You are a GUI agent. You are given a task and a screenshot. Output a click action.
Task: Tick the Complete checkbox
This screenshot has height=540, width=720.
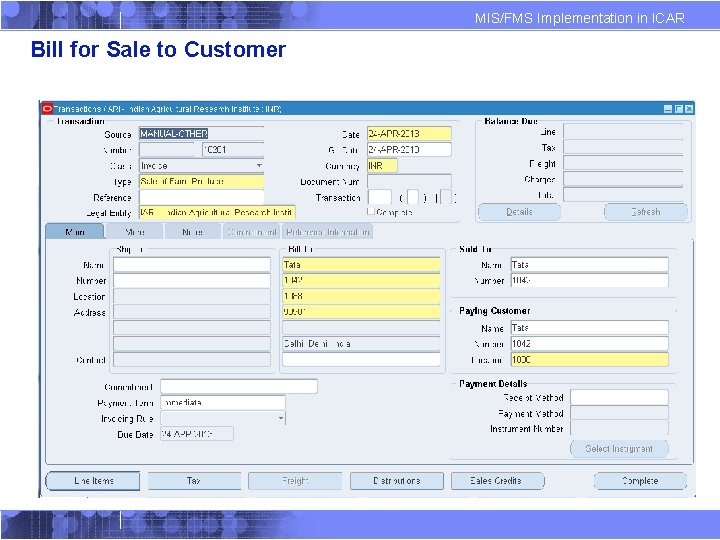tap(371, 211)
